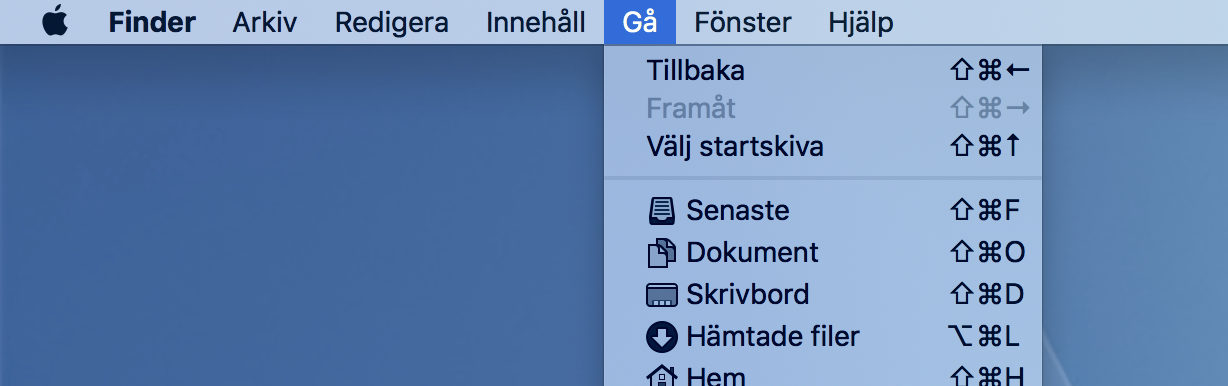Go to Dokument via menu label
This screenshot has width=1228, height=386.
point(752,253)
